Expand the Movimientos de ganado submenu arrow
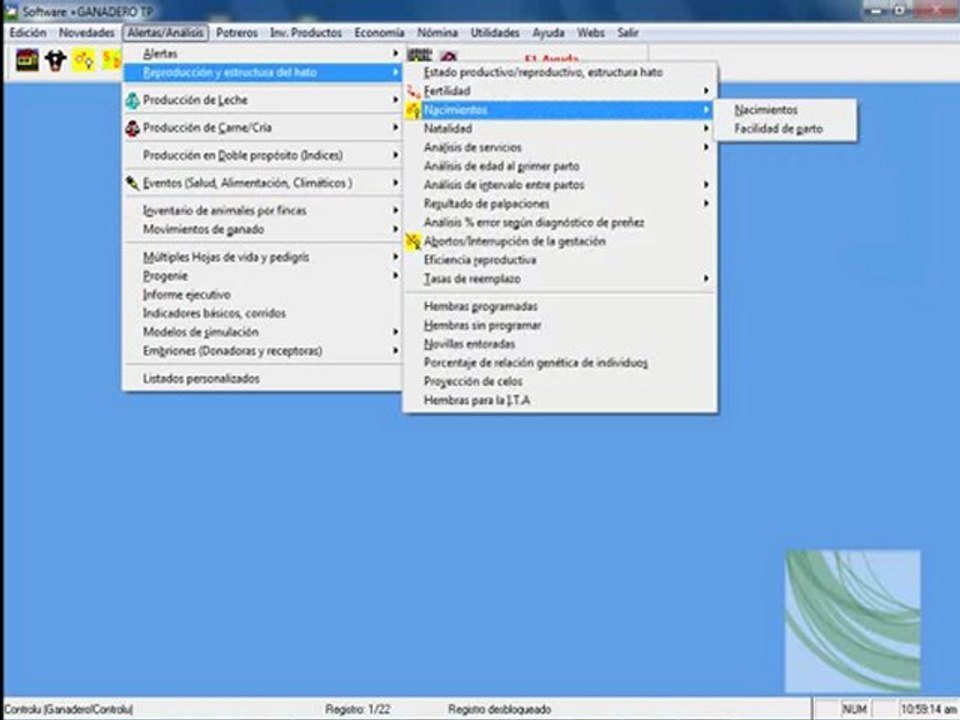Image resolution: width=960 pixels, height=720 pixels. coord(395,229)
